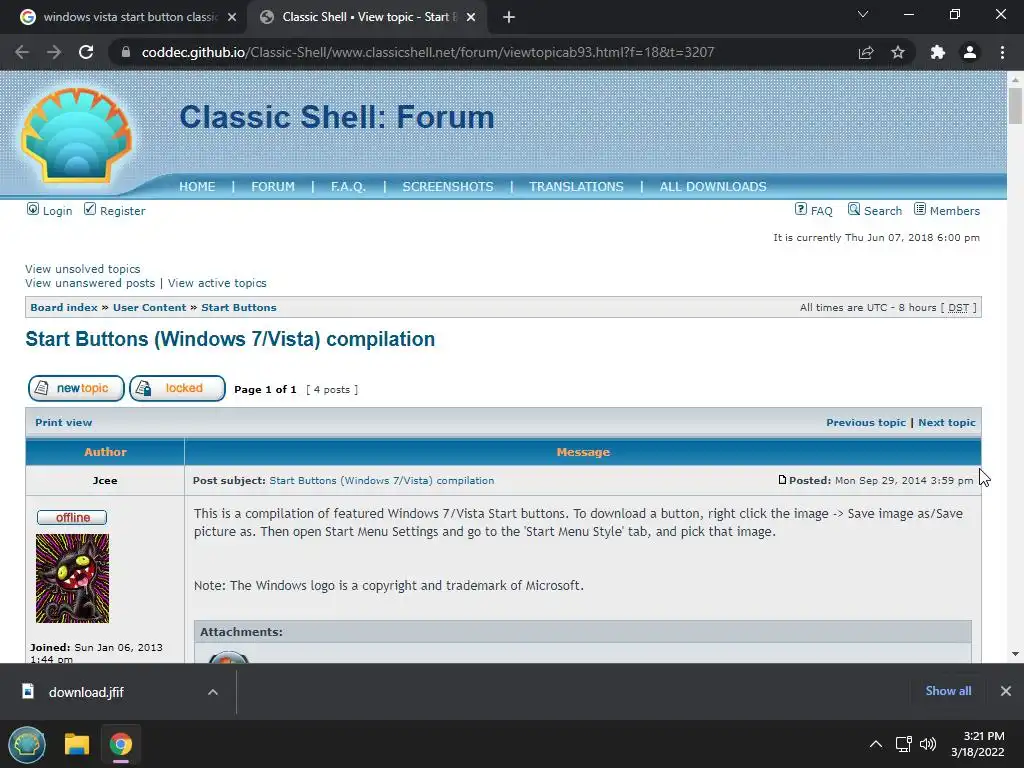
Task: Open the Classic Shell Start button
Action: coord(27,744)
